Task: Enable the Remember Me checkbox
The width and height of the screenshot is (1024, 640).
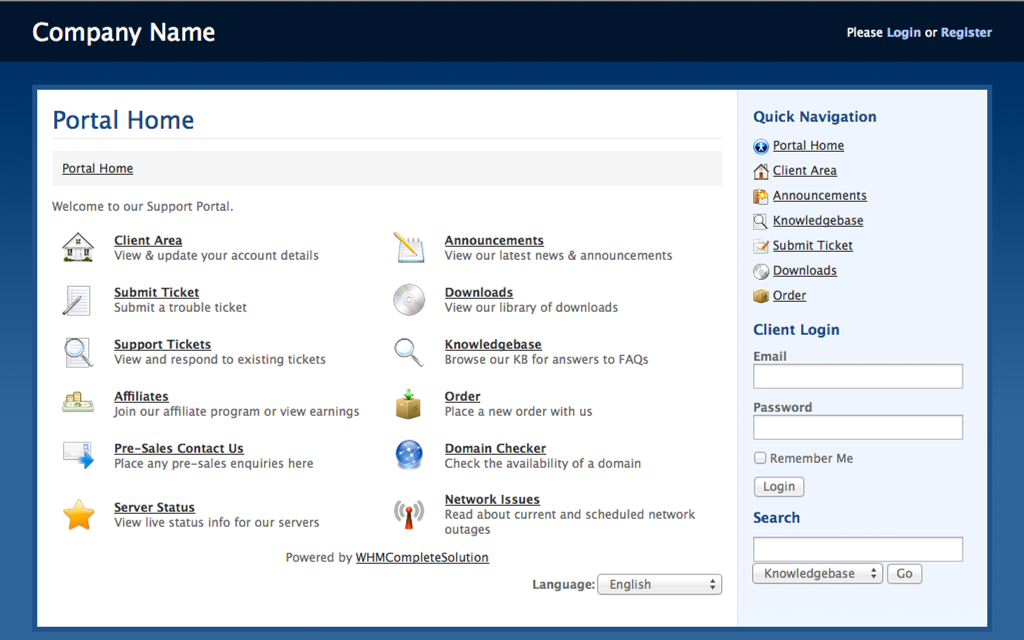Action: 760,458
